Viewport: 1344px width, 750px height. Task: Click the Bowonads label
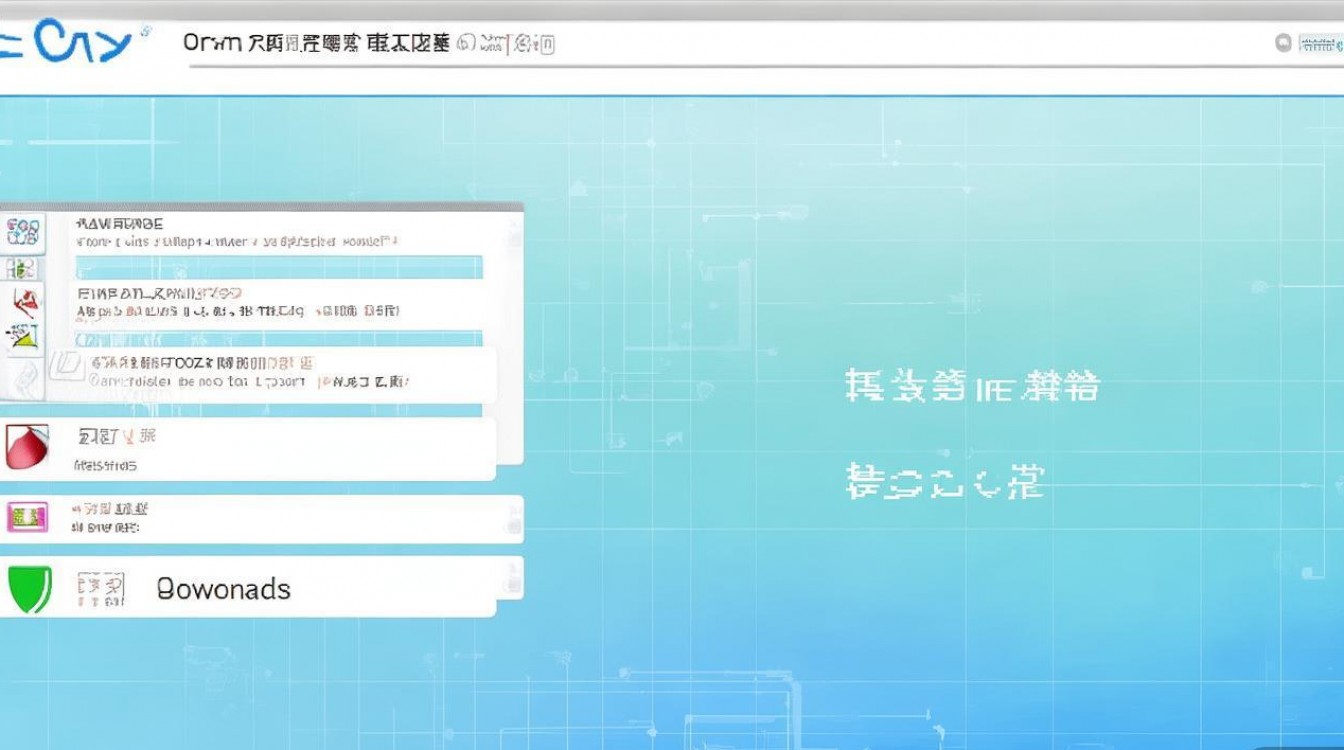tap(224, 589)
